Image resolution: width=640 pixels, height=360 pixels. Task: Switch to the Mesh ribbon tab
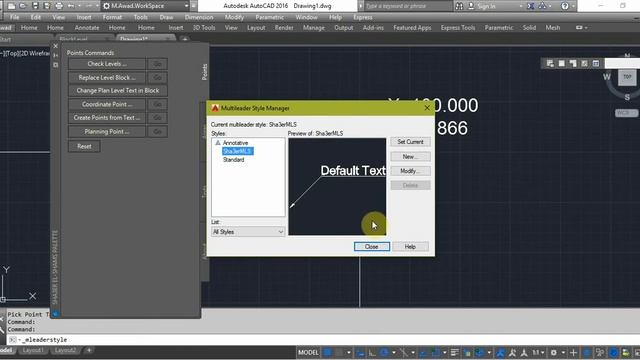click(x=553, y=28)
